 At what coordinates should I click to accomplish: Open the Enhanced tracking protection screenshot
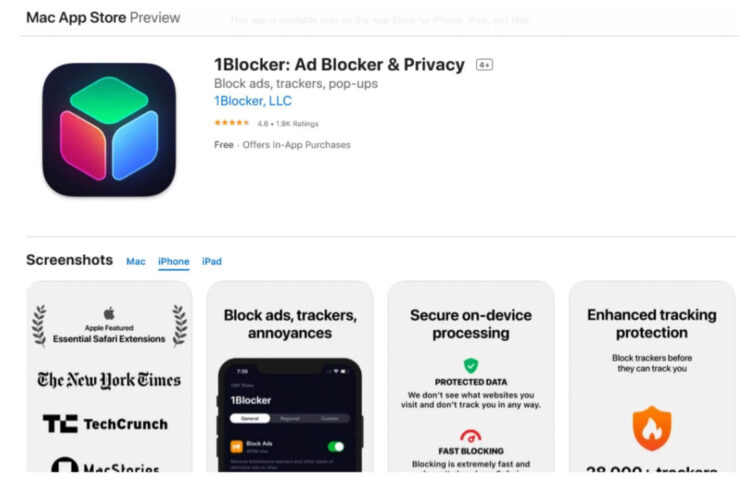652,377
